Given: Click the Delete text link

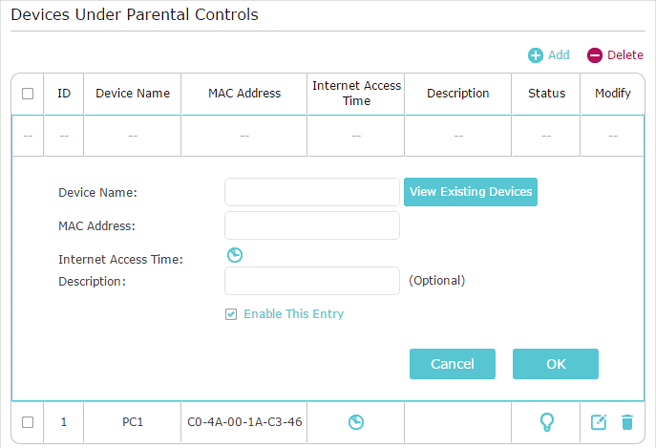Looking at the screenshot, I should pyautogui.click(x=625, y=55).
